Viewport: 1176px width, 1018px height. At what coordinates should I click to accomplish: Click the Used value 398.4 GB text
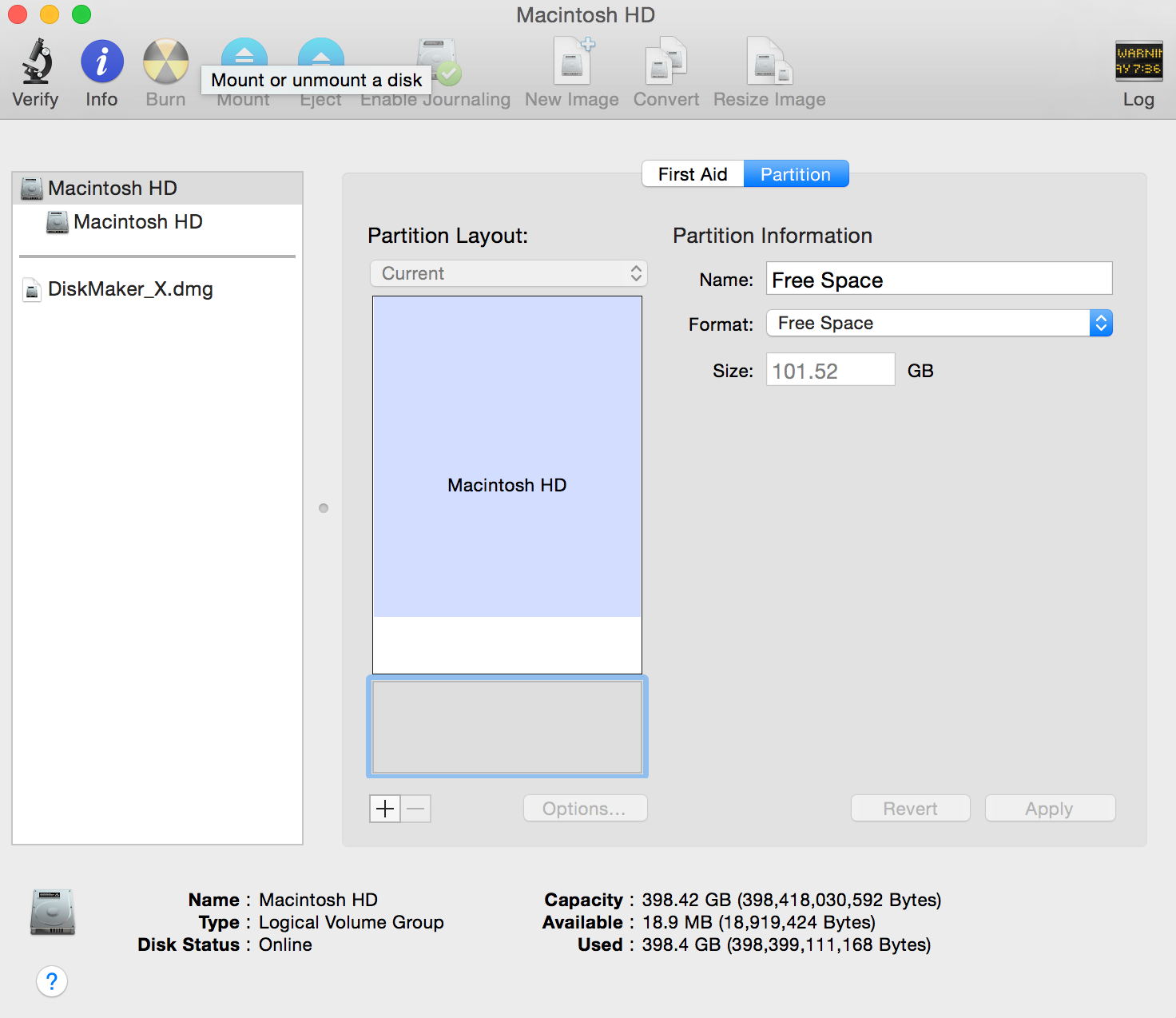click(786, 944)
